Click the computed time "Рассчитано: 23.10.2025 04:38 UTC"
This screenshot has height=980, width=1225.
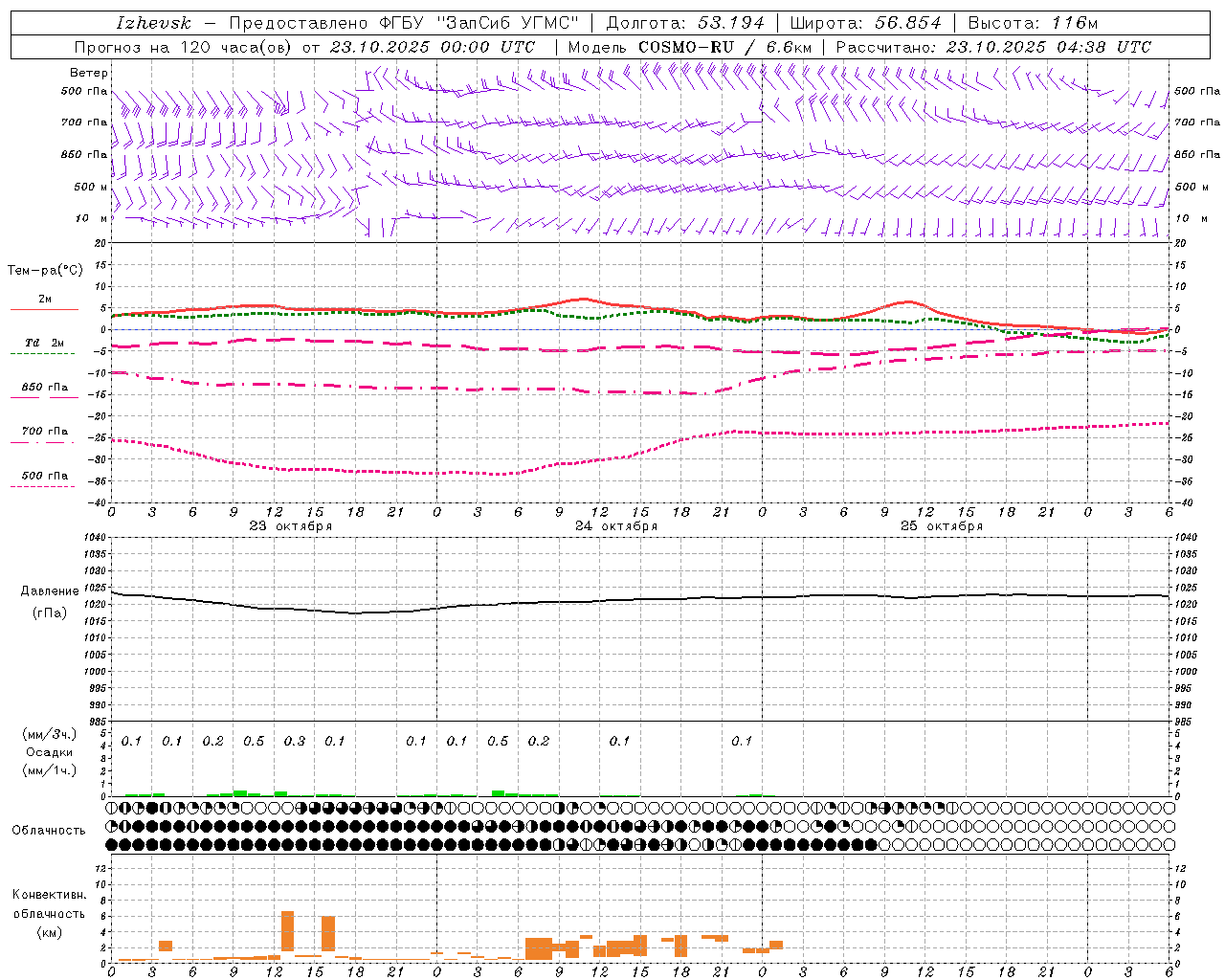tap(993, 47)
